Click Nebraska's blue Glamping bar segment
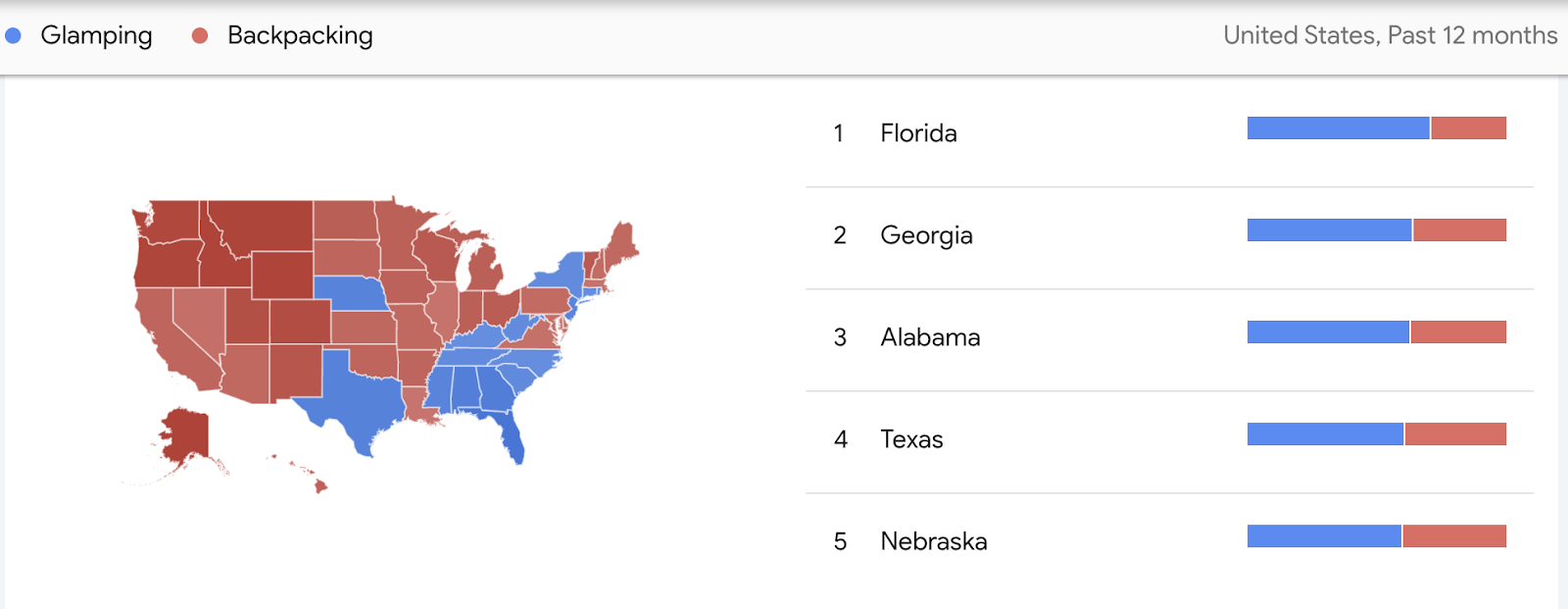 click(1324, 535)
